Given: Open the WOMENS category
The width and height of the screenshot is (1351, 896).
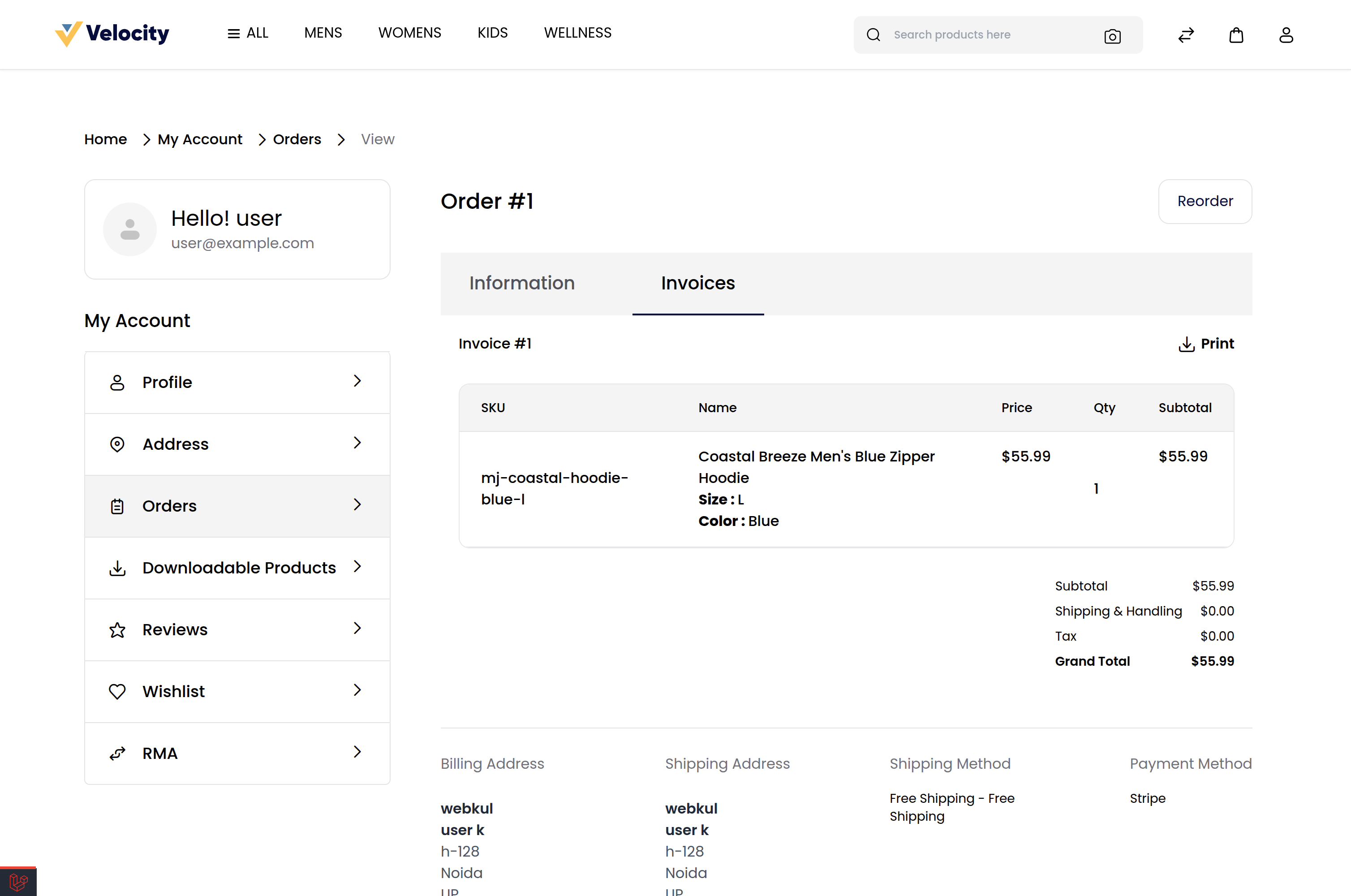Looking at the screenshot, I should 409,33.
